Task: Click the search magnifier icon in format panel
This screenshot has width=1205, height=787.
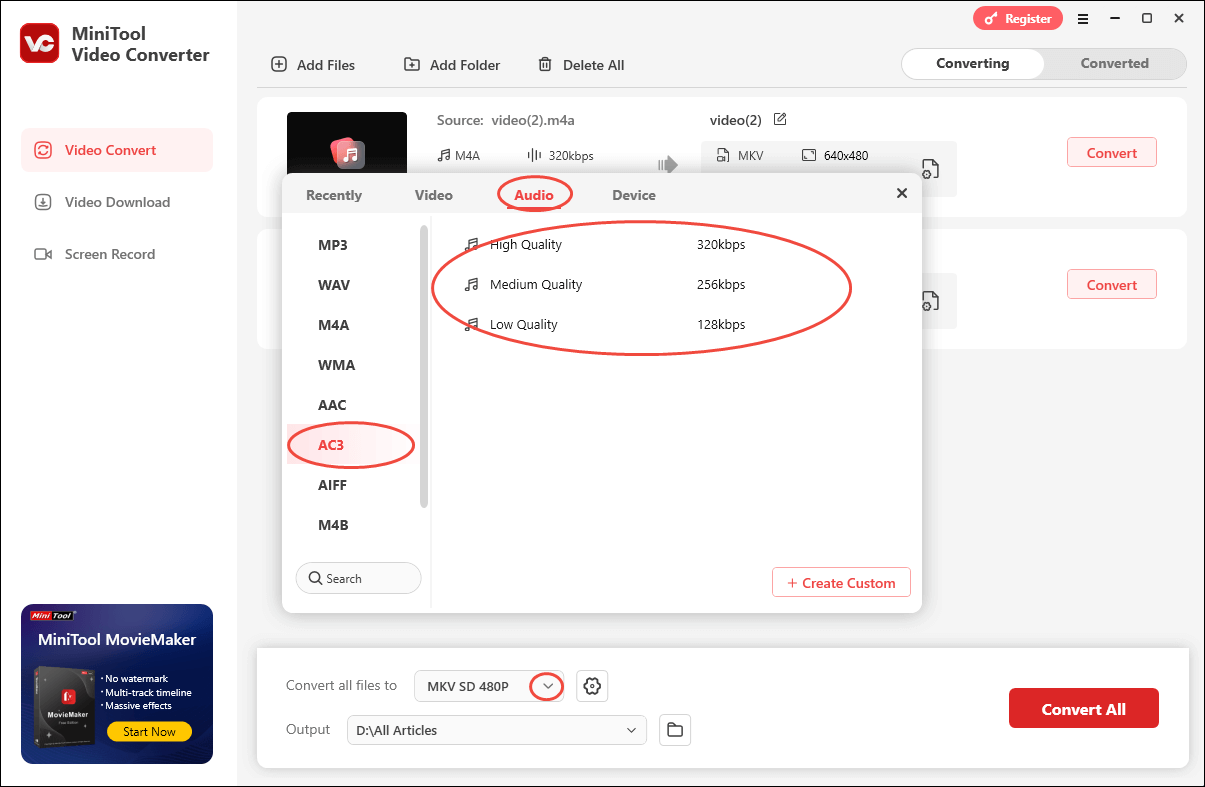Action: pyautogui.click(x=315, y=578)
